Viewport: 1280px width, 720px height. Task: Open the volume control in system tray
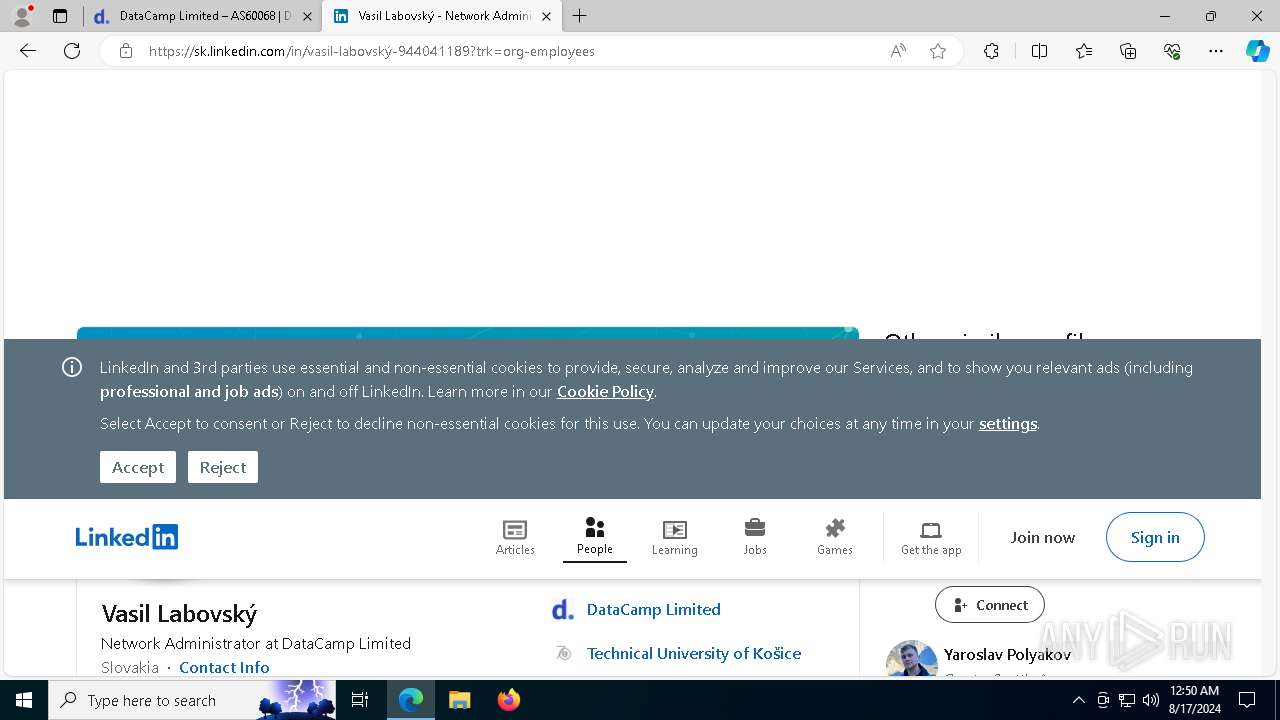click(x=1151, y=700)
